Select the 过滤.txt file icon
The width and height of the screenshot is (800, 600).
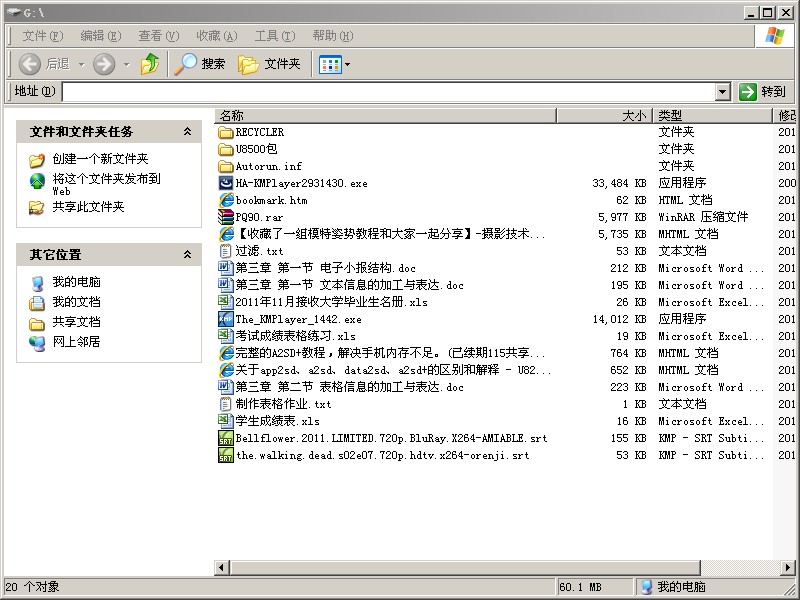coord(226,251)
